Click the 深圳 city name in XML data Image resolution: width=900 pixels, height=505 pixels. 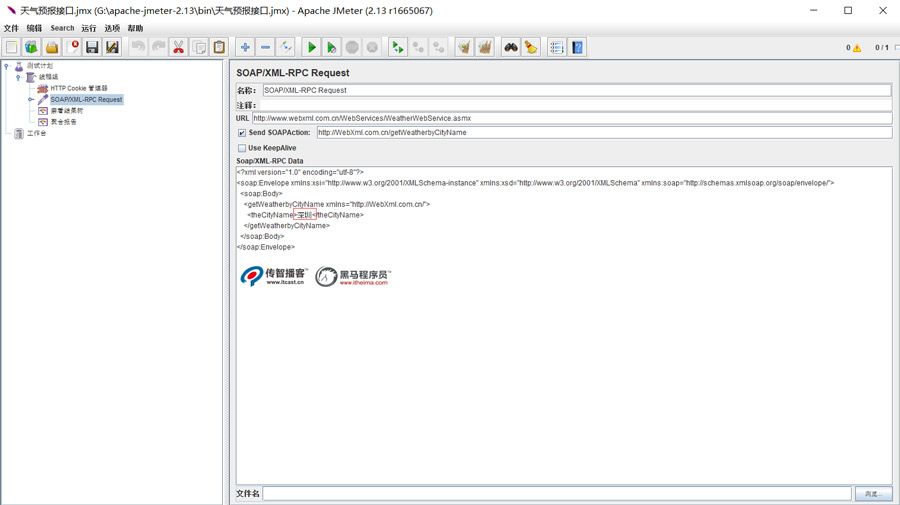(x=304, y=215)
